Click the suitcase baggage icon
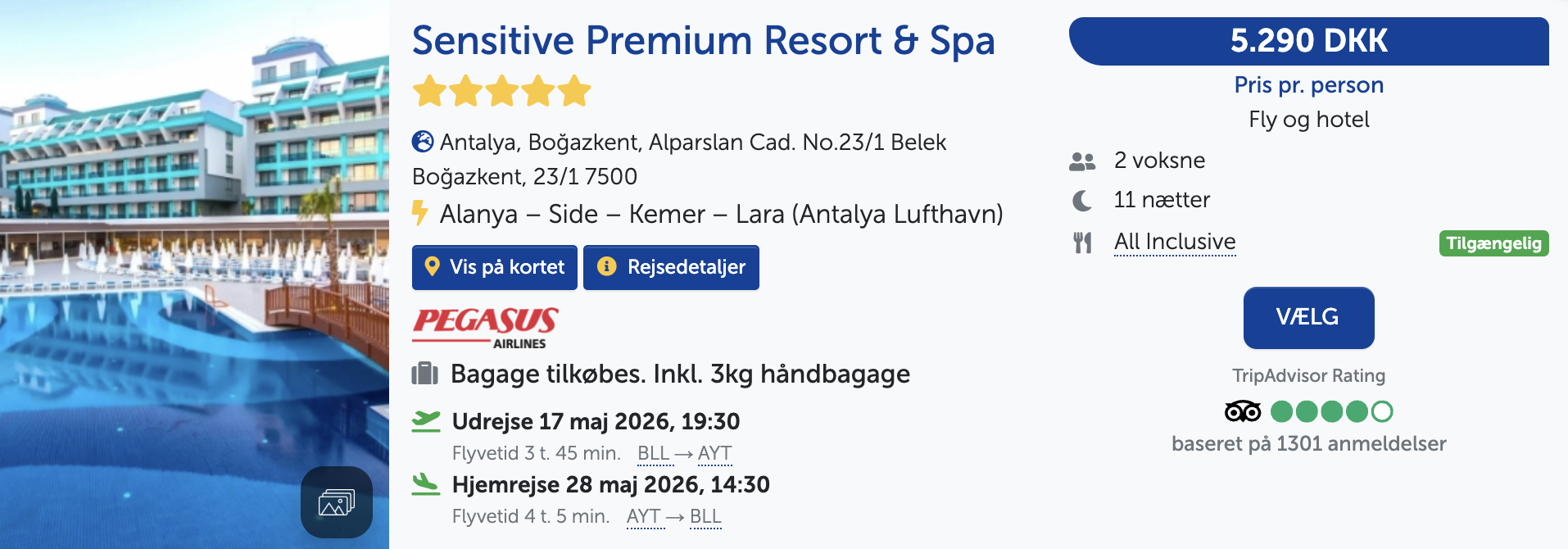Image resolution: width=1568 pixels, height=549 pixels. coord(424,374)
